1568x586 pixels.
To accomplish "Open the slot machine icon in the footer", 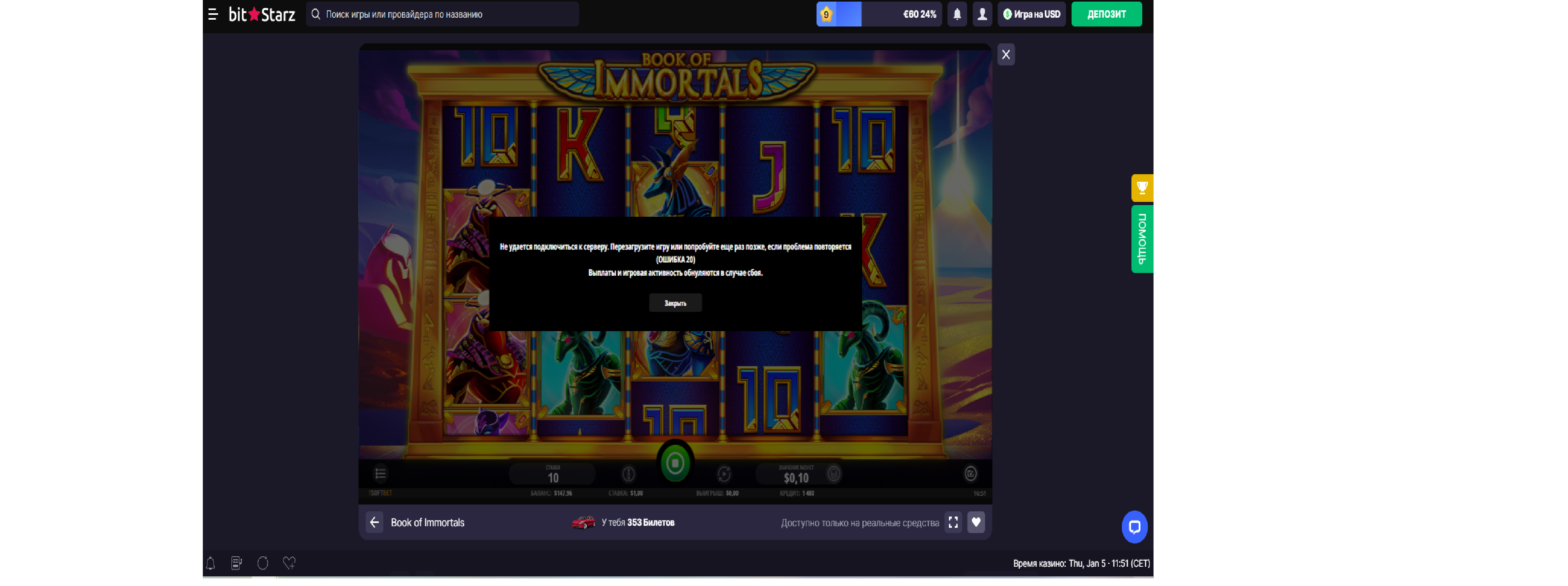I will [237, 564].
